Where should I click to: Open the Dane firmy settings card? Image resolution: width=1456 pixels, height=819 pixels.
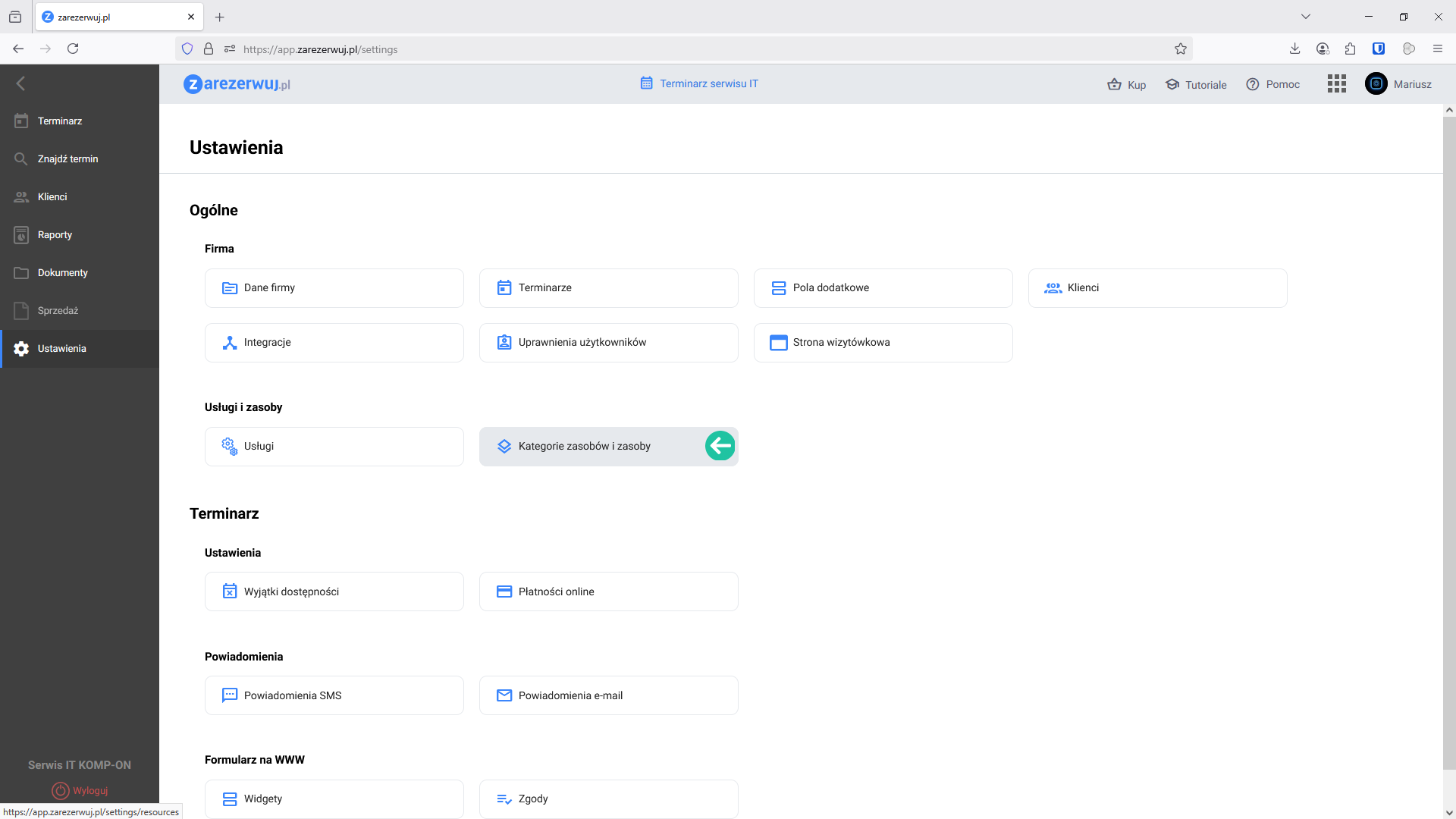334,288
